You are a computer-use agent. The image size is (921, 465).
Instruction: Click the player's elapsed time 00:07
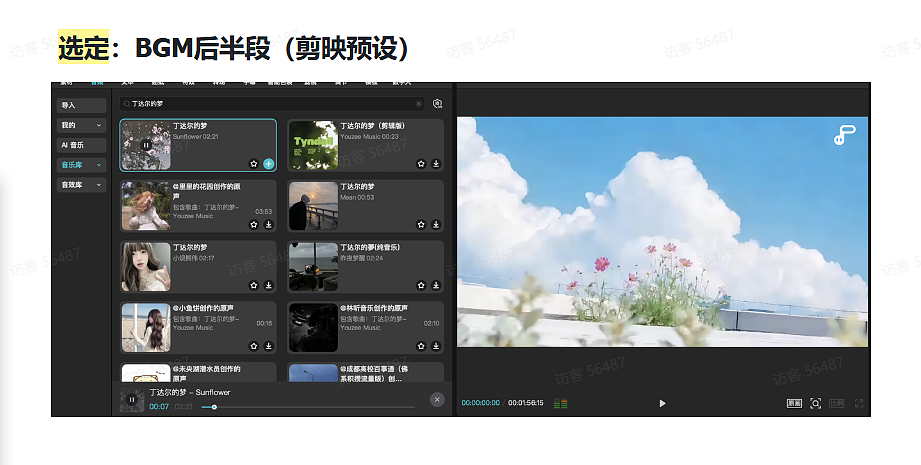coord(159,407)
